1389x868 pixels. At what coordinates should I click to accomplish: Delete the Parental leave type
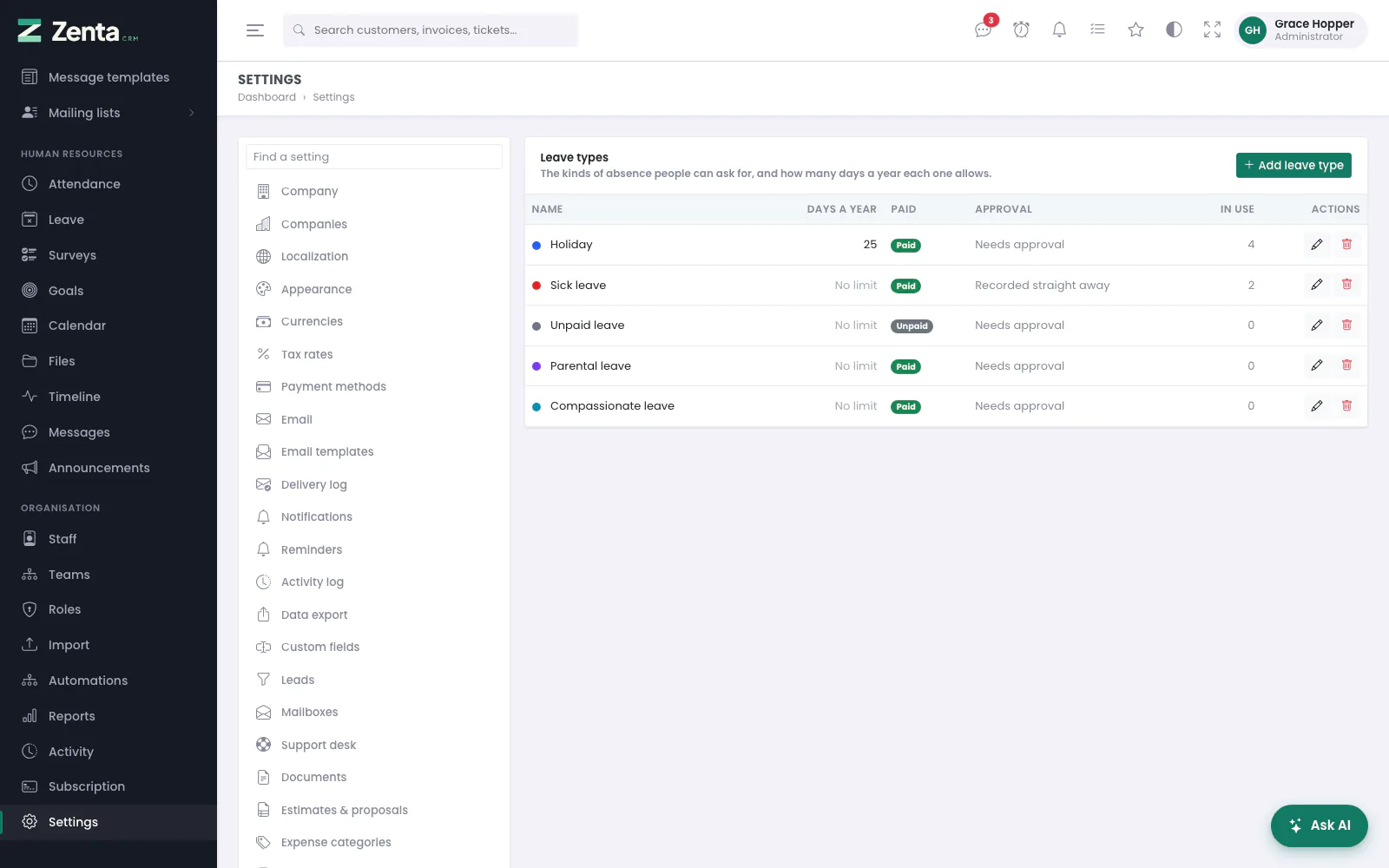tap(1346, 365)
